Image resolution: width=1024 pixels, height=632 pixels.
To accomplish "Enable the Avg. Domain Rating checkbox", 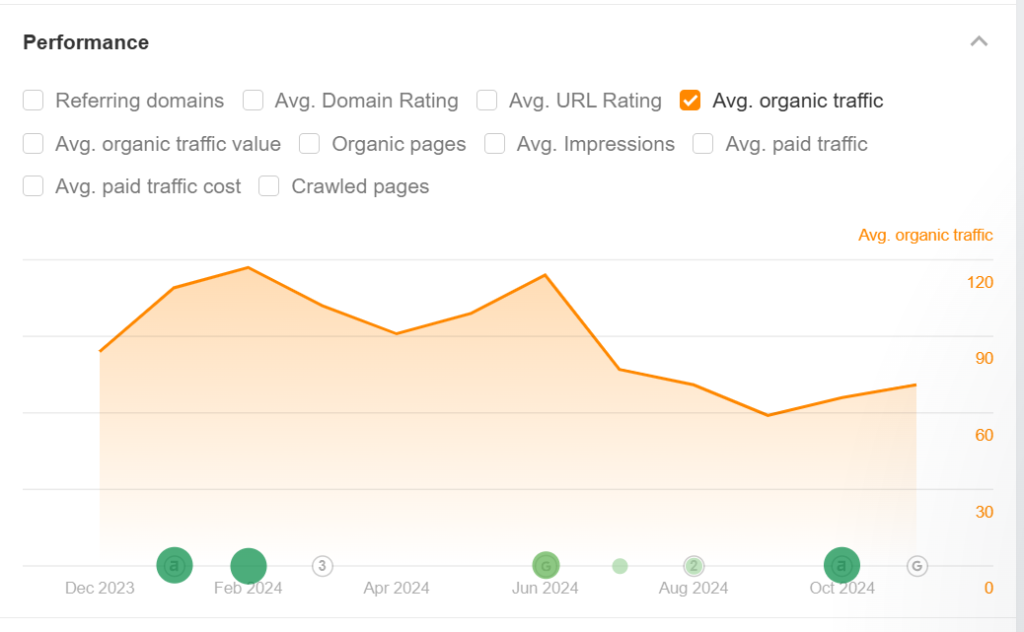I will (254, 100).
